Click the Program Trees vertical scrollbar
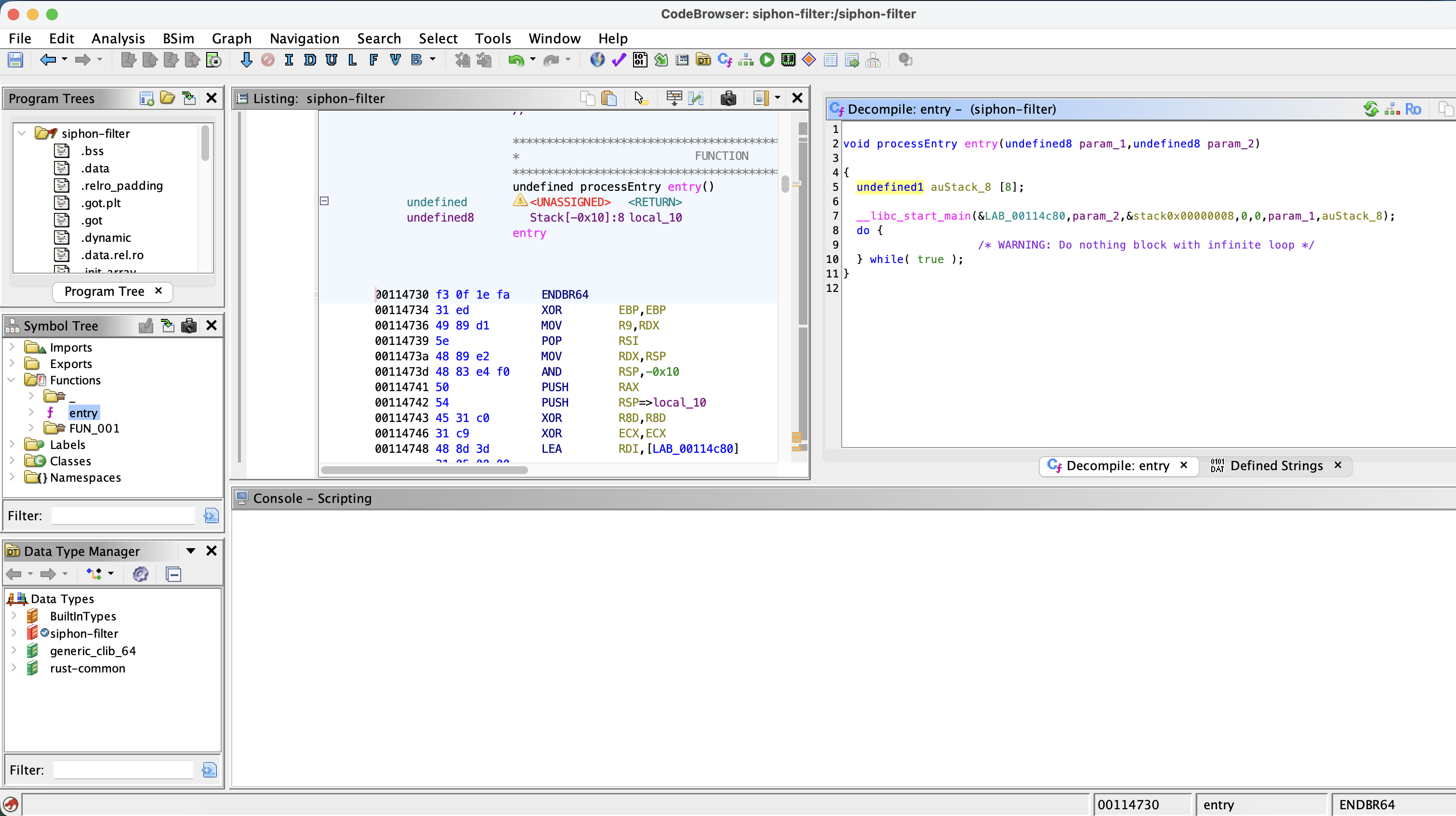Image resolution: width=1456 pixels, height=816 pixels. pyautogui.click(x=205, y=143)
